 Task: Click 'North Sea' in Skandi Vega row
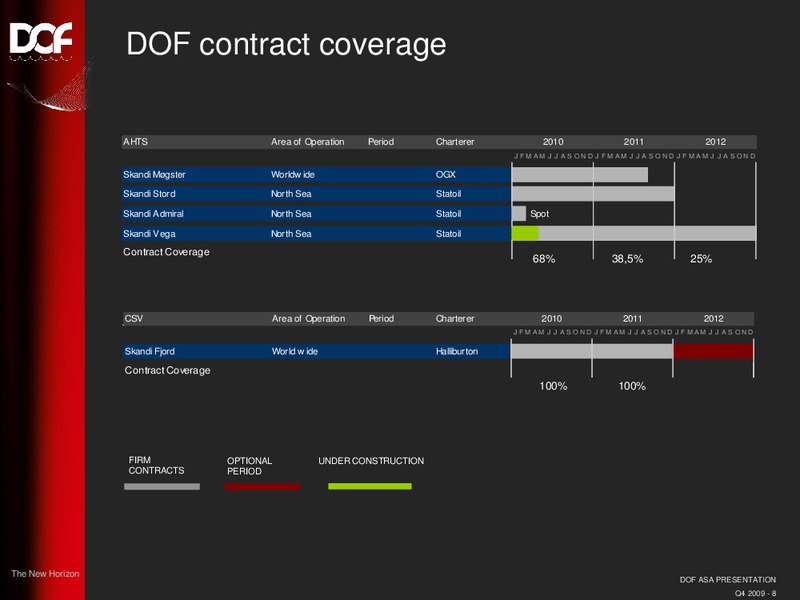(x=291, y=234)
